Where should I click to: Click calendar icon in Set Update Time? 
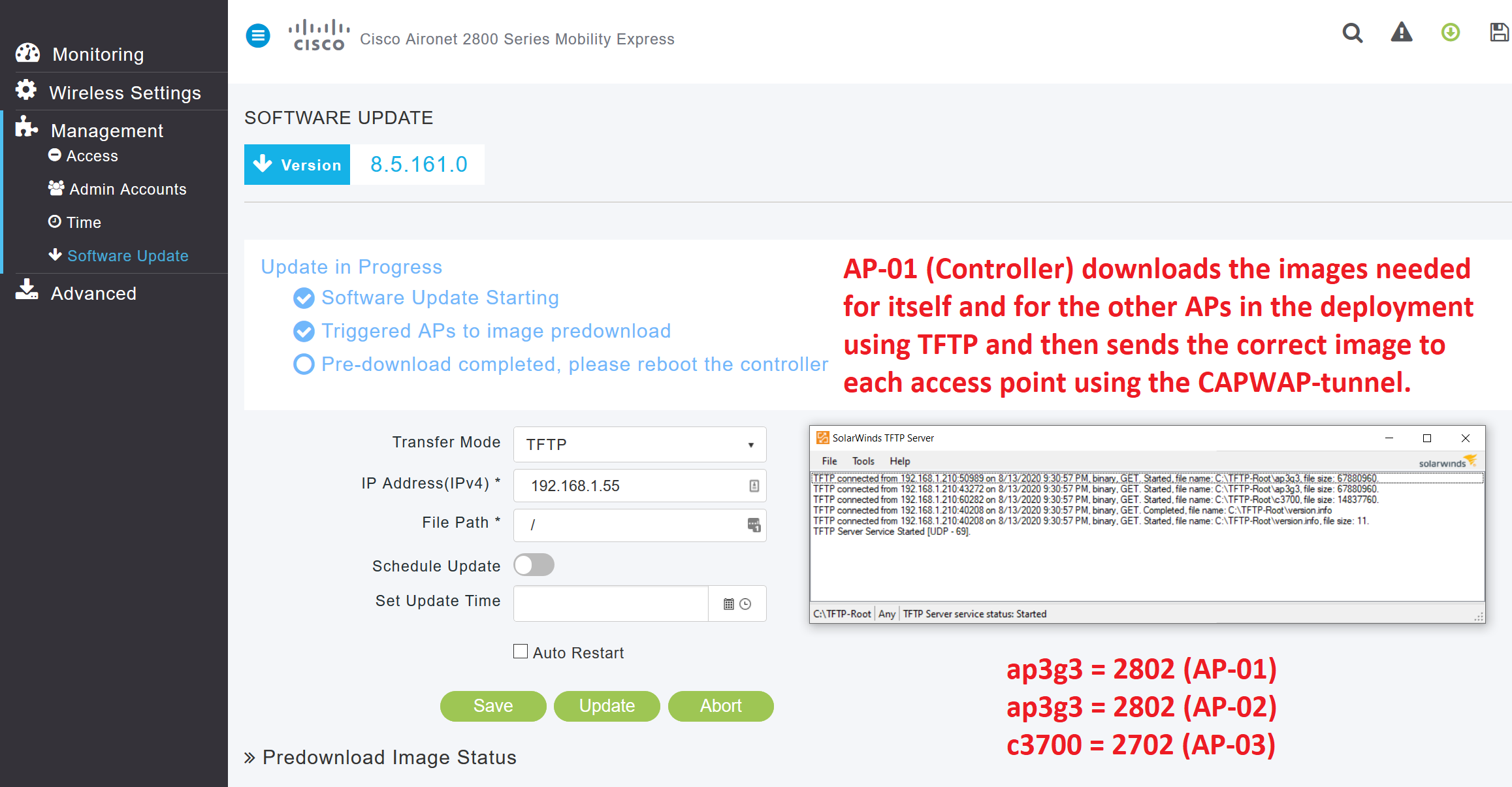[x=729, y=604]
